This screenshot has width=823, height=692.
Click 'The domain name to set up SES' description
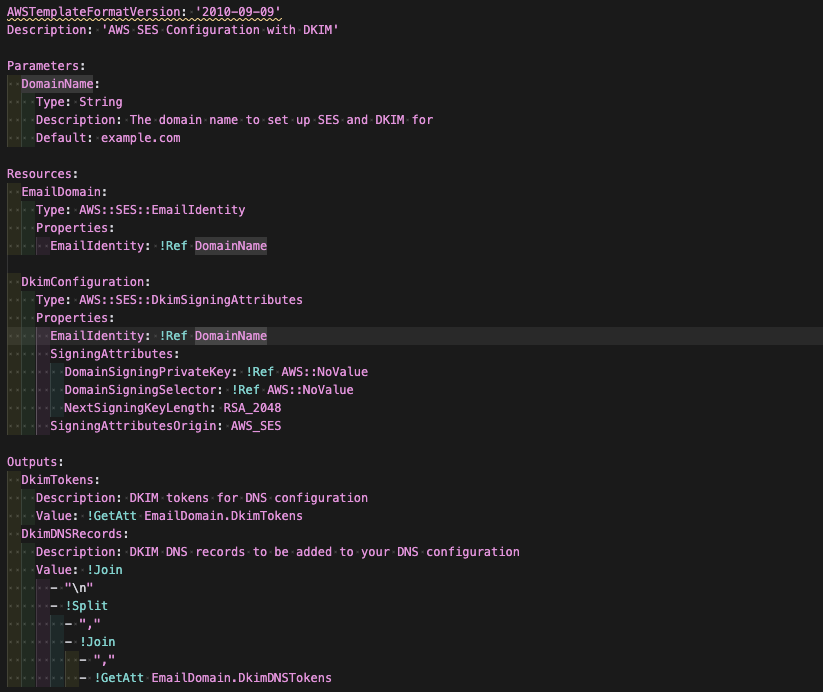(281, 120)
